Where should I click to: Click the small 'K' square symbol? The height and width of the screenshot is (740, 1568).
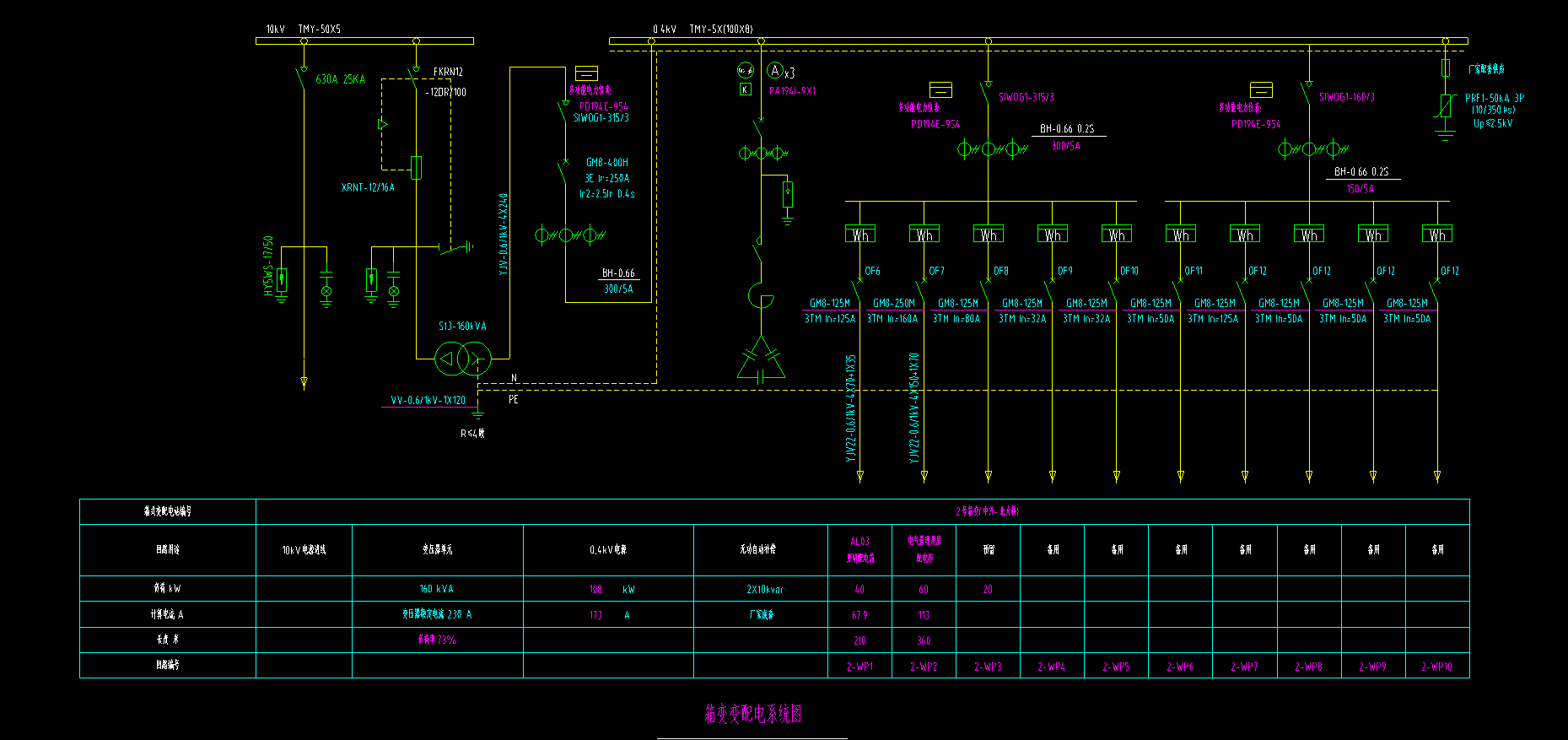click(x=745, y=89)
